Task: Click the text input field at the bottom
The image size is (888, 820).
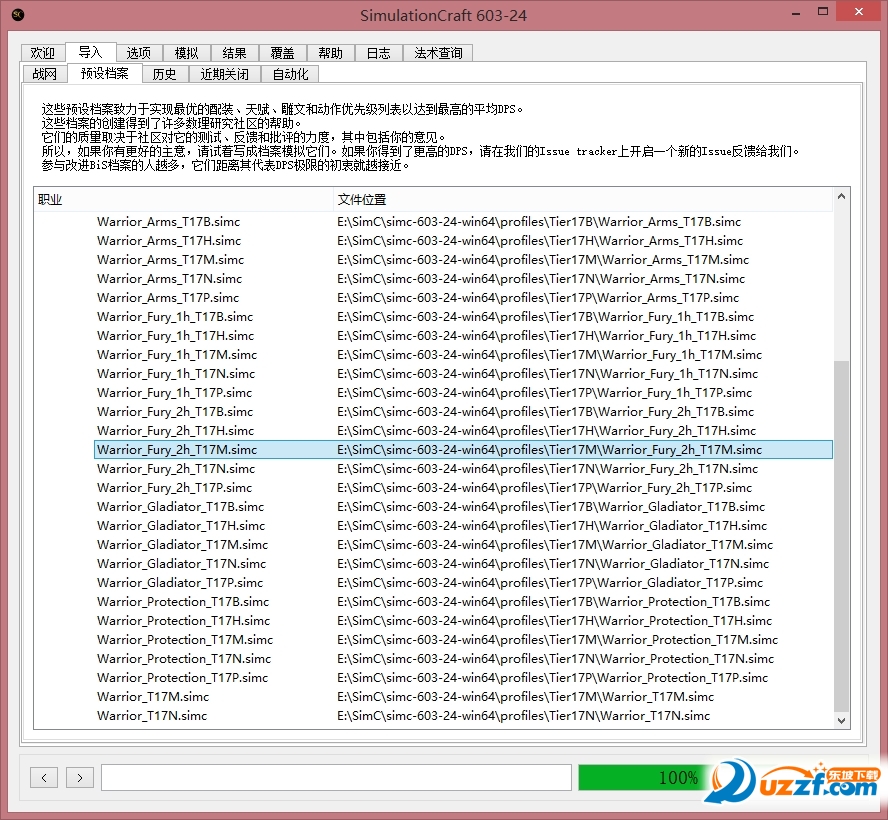Action: click(336, 777)
